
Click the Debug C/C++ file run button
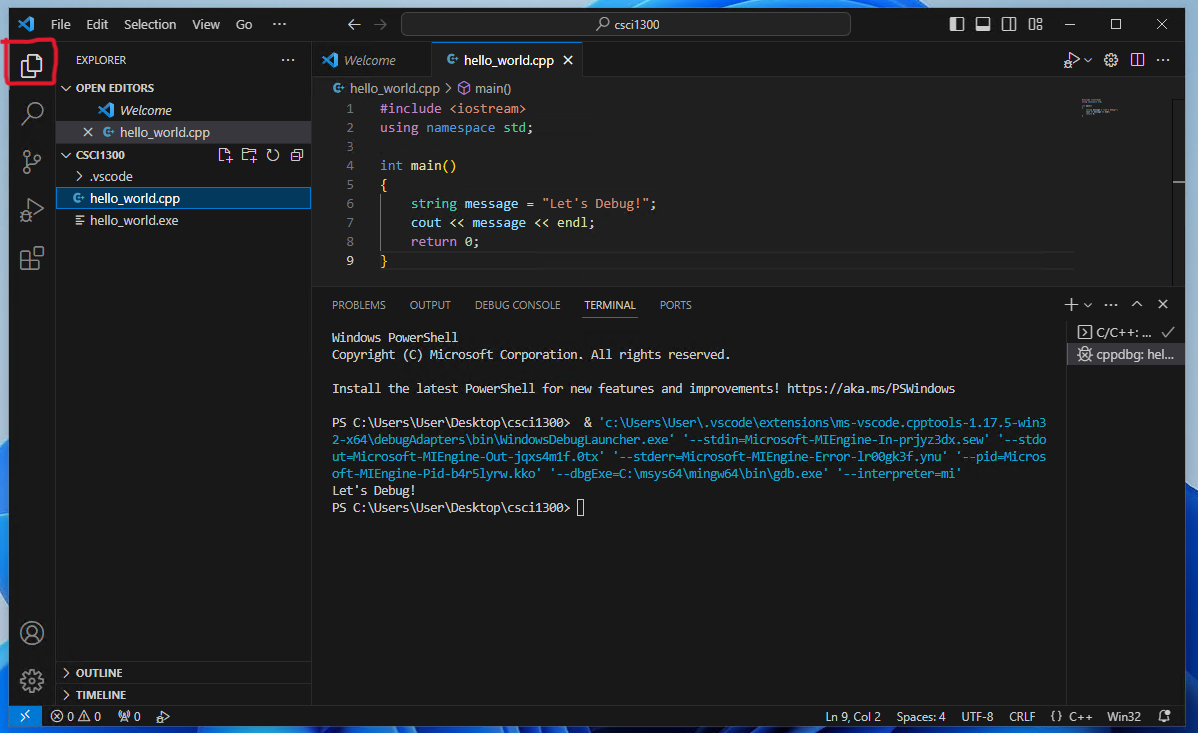tap(1071, 60)
